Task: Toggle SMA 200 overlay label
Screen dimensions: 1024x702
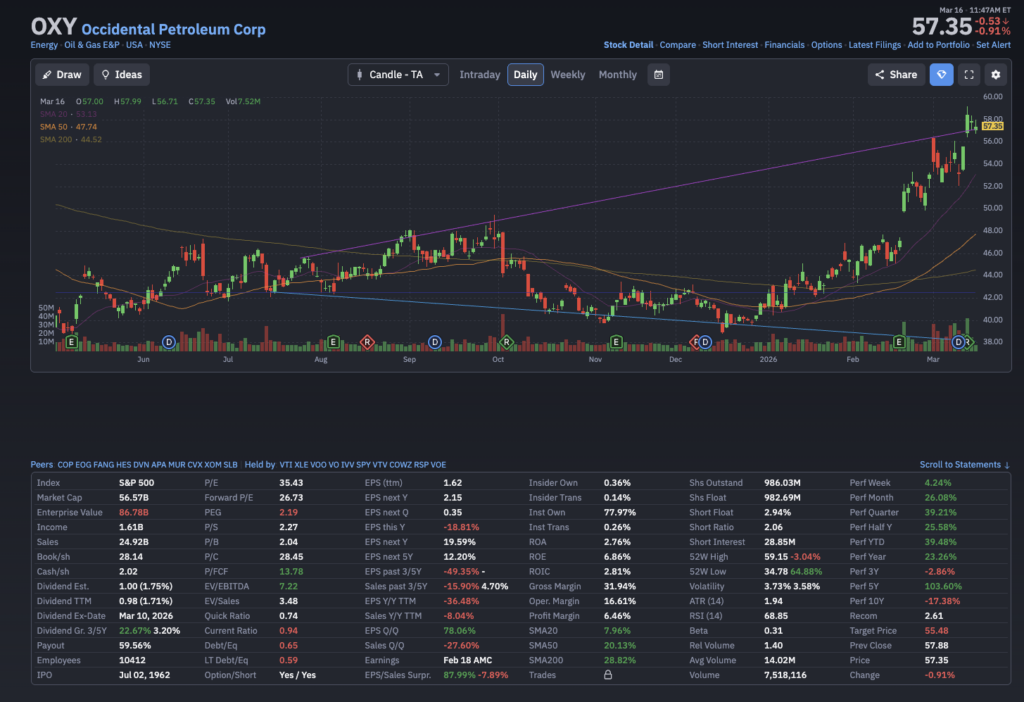Action: [x=71, y=139]
